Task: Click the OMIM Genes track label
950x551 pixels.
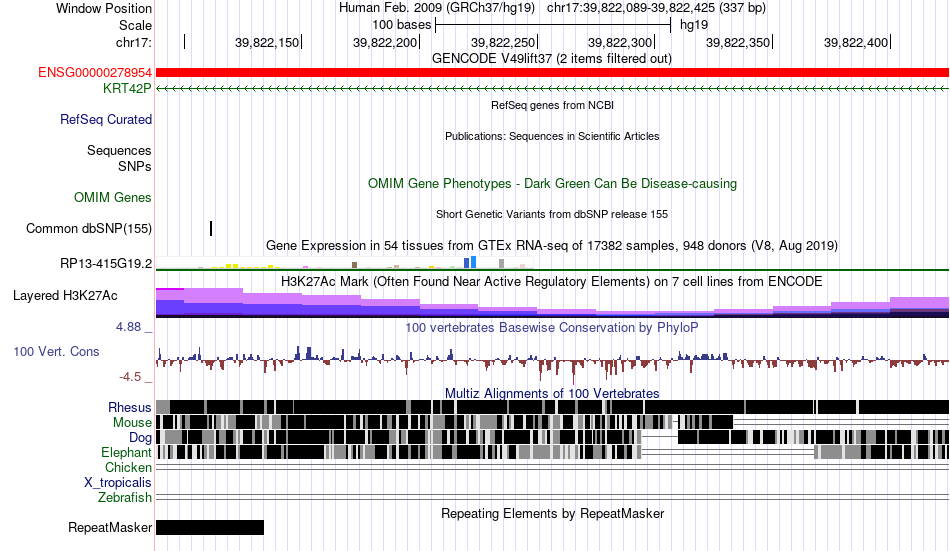Action: 113,198
